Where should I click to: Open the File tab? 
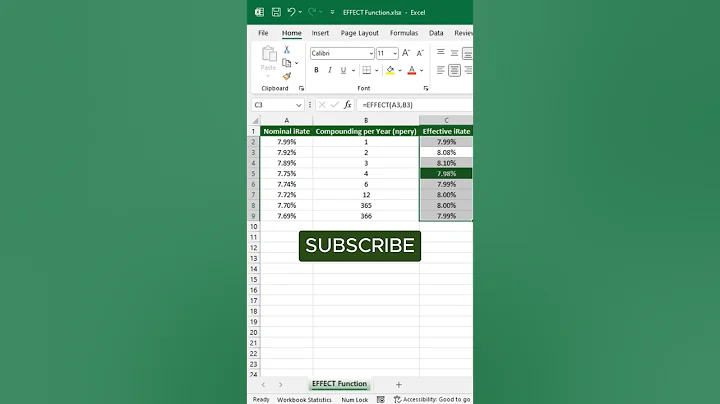point(263,33)
